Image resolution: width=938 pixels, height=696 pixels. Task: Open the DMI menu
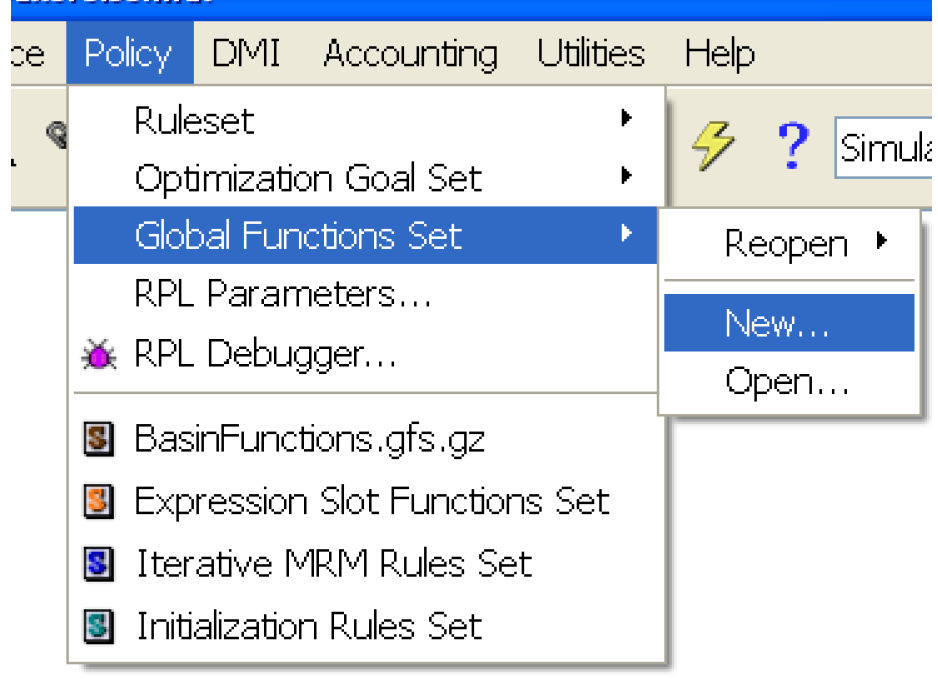[x=249, y=54]
